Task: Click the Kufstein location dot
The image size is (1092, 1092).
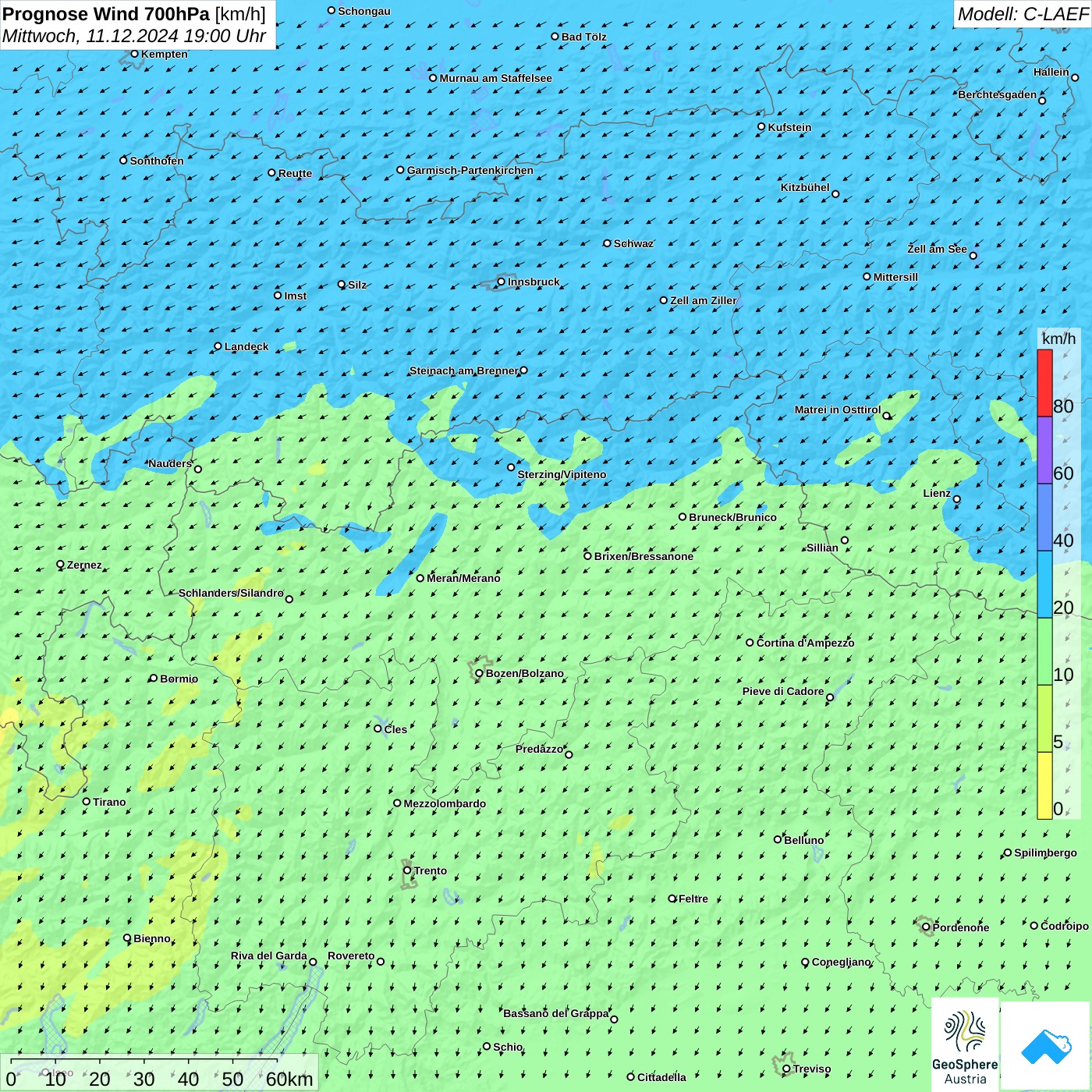Action: pyautogui.click(x=761, y=126)
